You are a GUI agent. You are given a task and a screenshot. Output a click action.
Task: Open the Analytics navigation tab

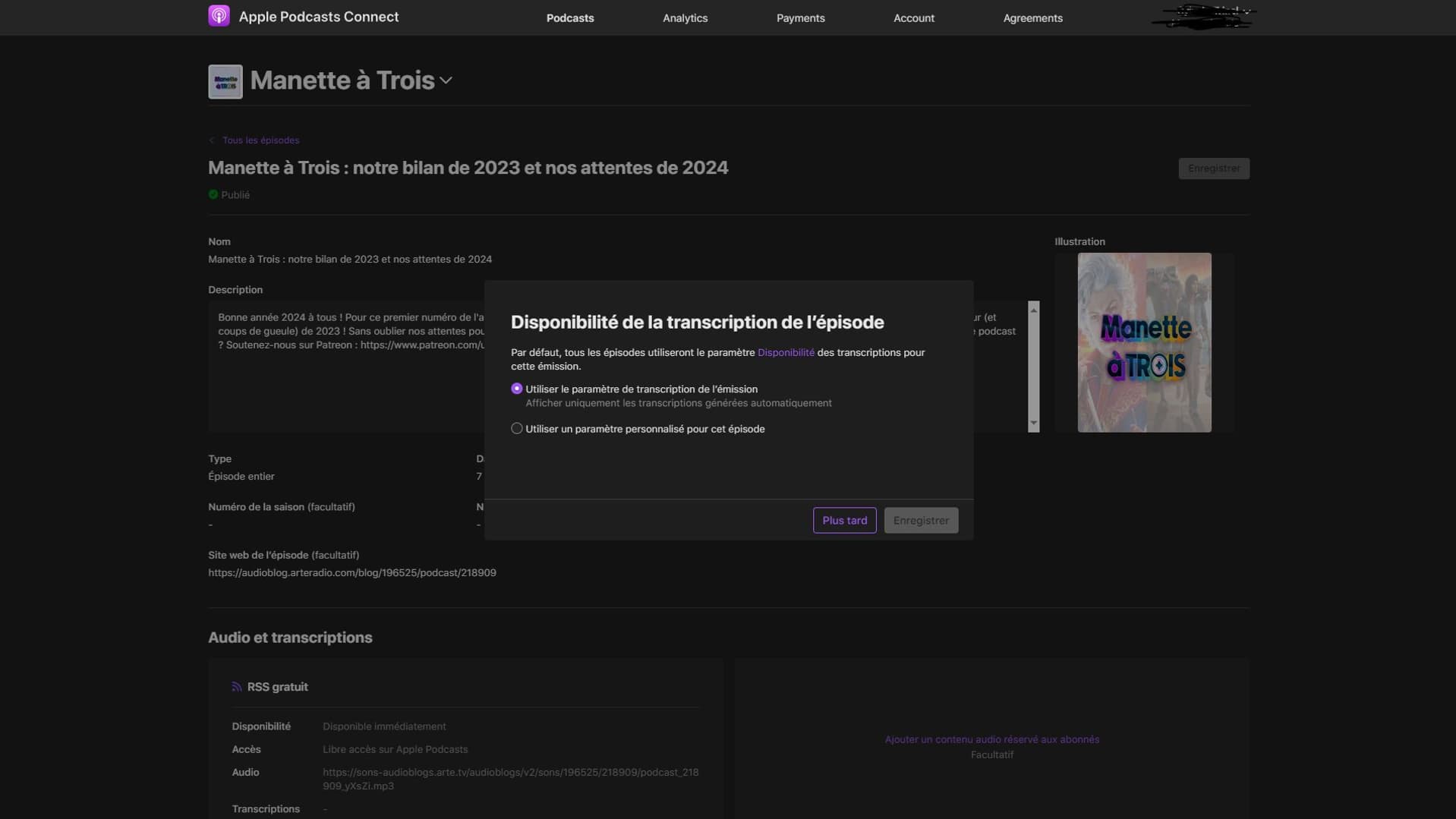point(685,18)
